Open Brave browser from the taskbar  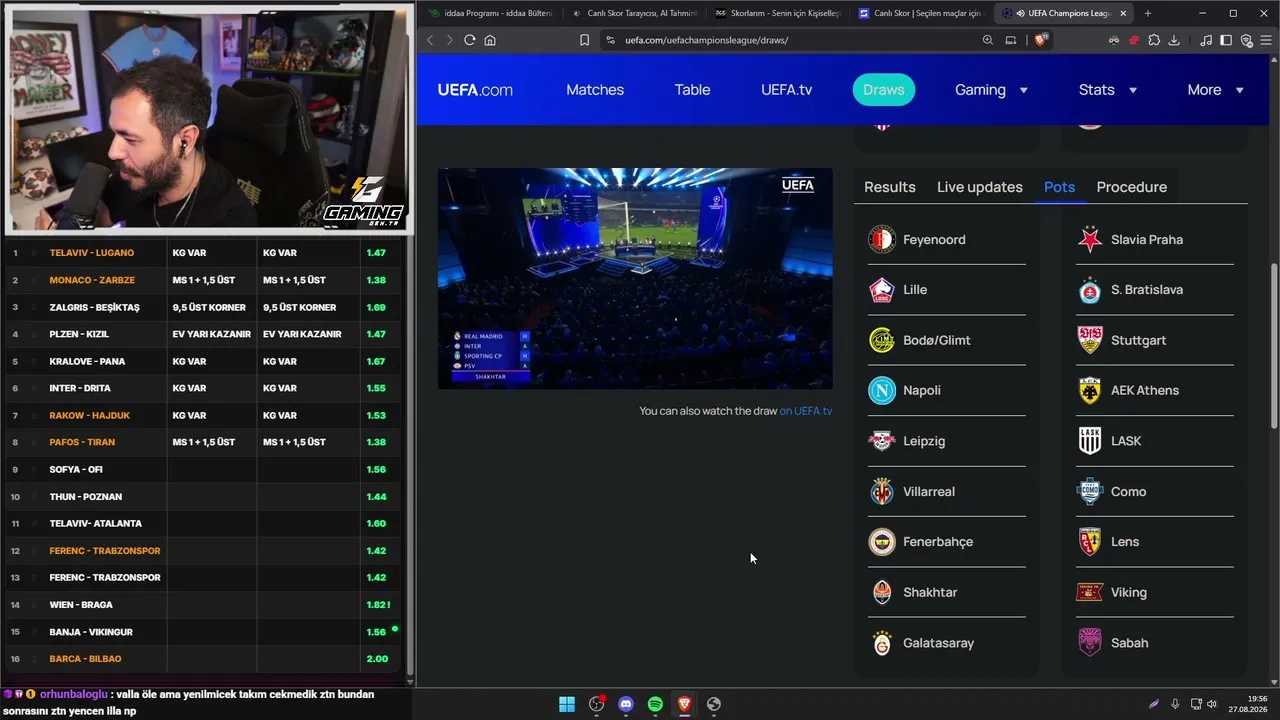point(684,704)
